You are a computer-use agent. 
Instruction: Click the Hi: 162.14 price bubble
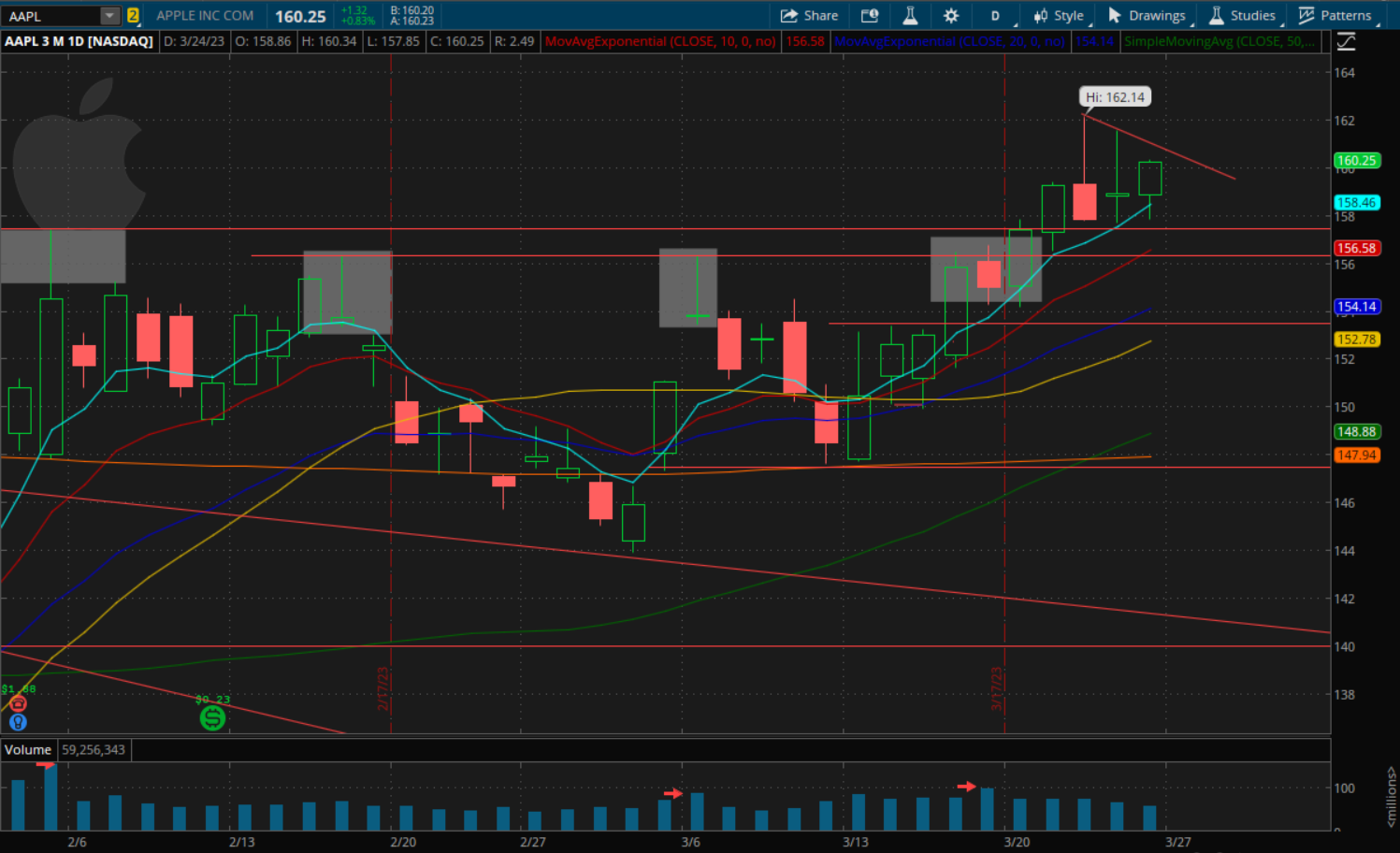[x=1115, y=97]
